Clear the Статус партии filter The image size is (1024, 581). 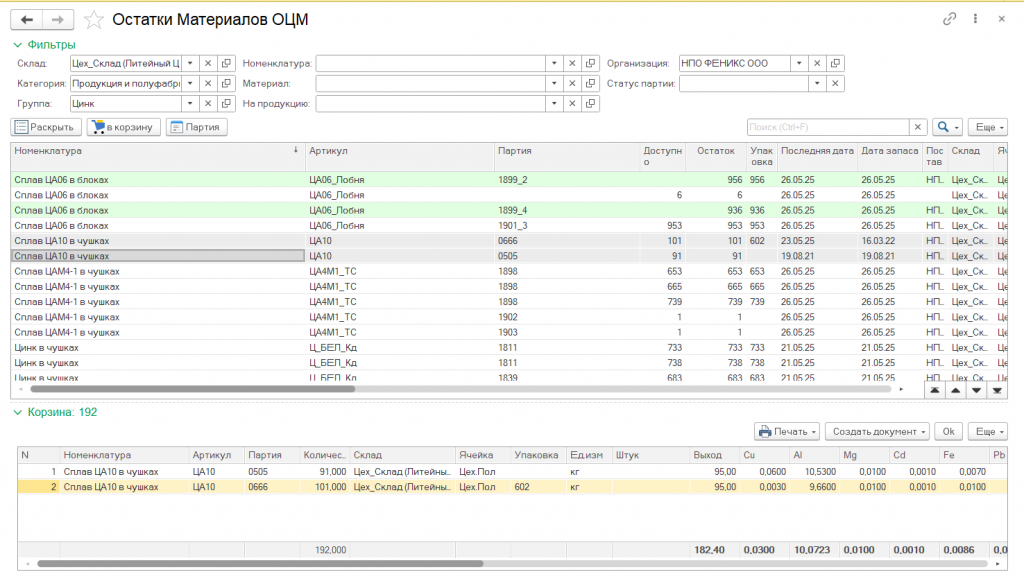tap(835, 84)
